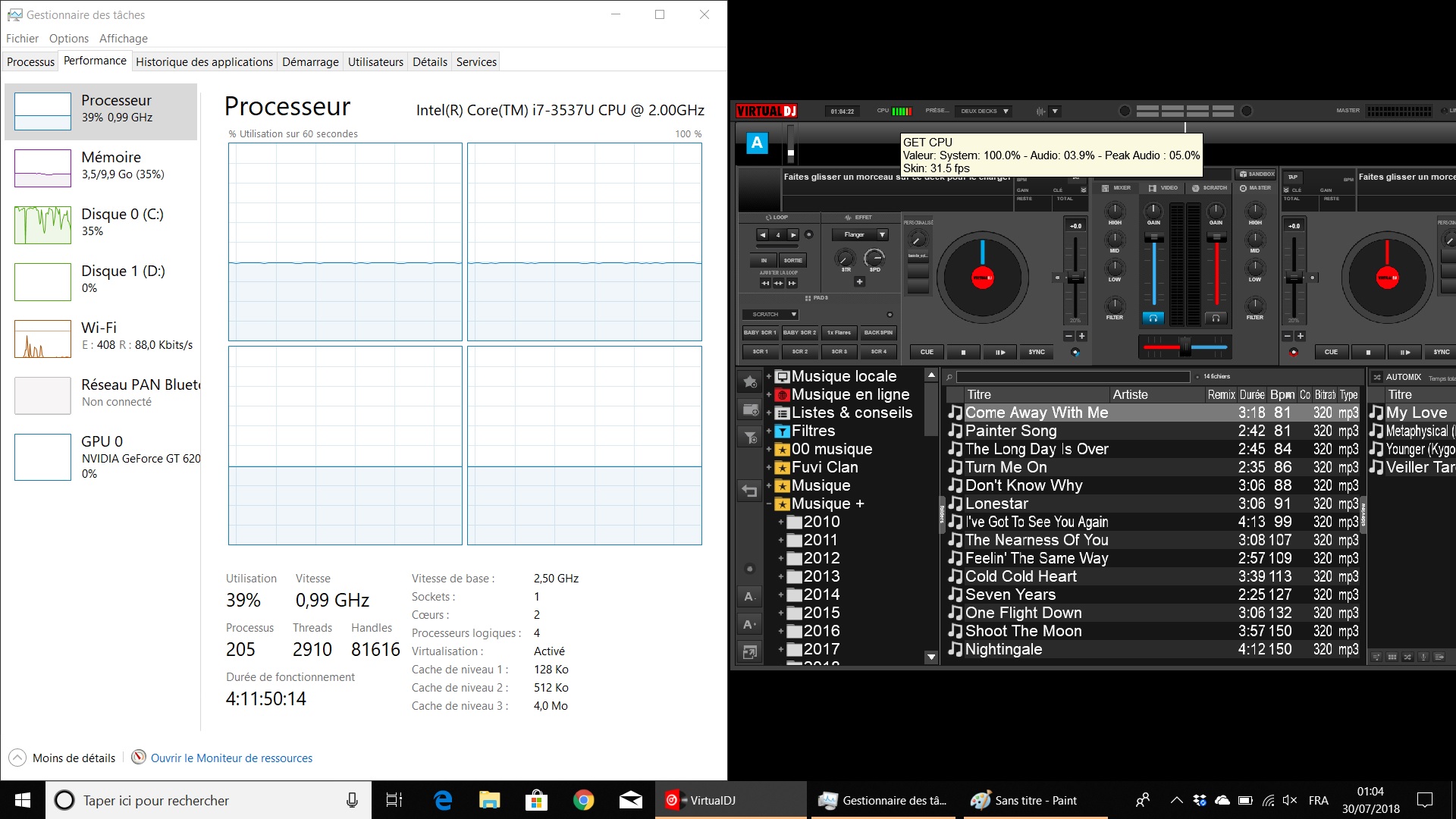Select the GPU 0 performance entry
The height and width of the screenshot is (819, 1456).
click(102, 457)
